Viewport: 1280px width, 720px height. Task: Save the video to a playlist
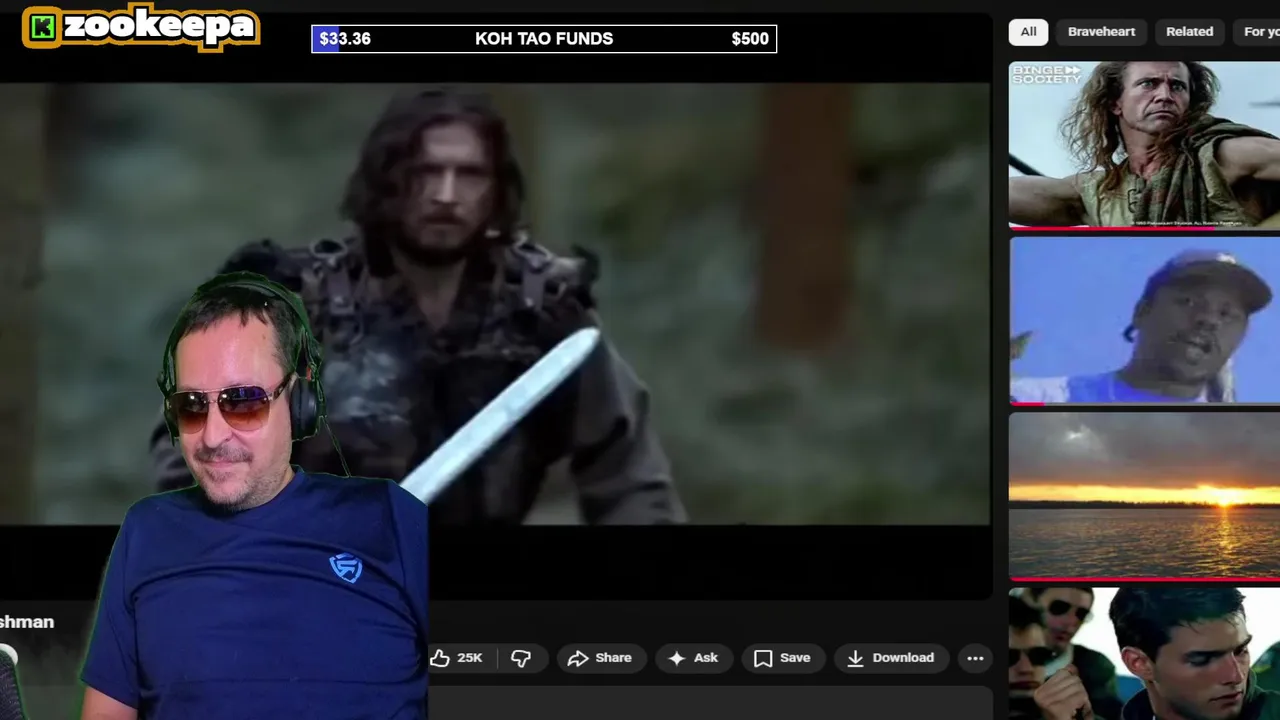[782, 658]
